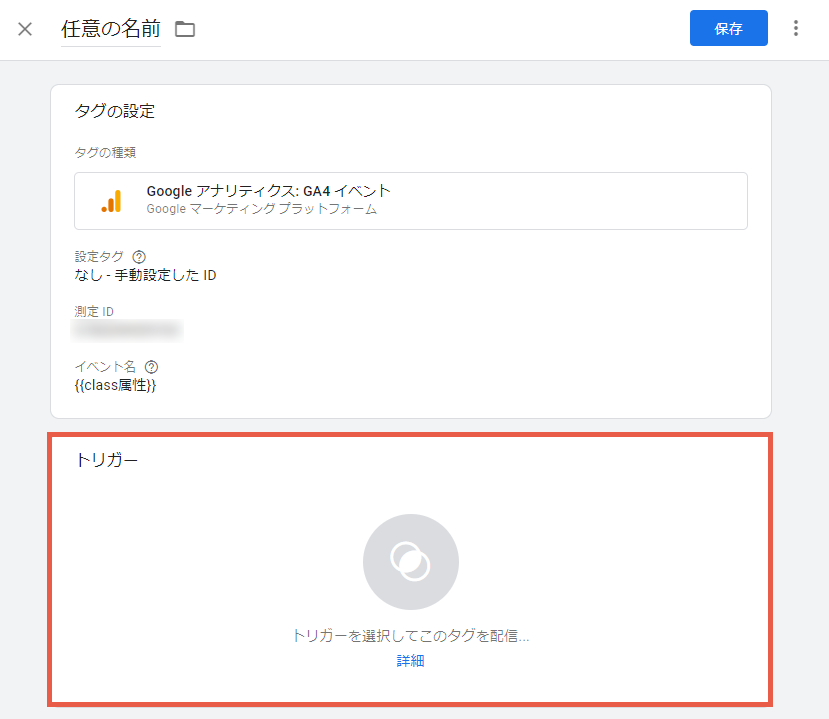This screenshot has width=829, height=719.
Task: Click the トリガーを選択してこのタグを配信… text
Action: (411, 635)
